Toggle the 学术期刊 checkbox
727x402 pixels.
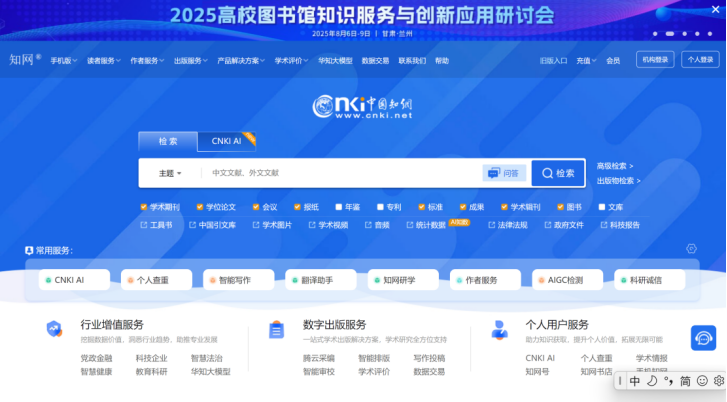[144, 207]
